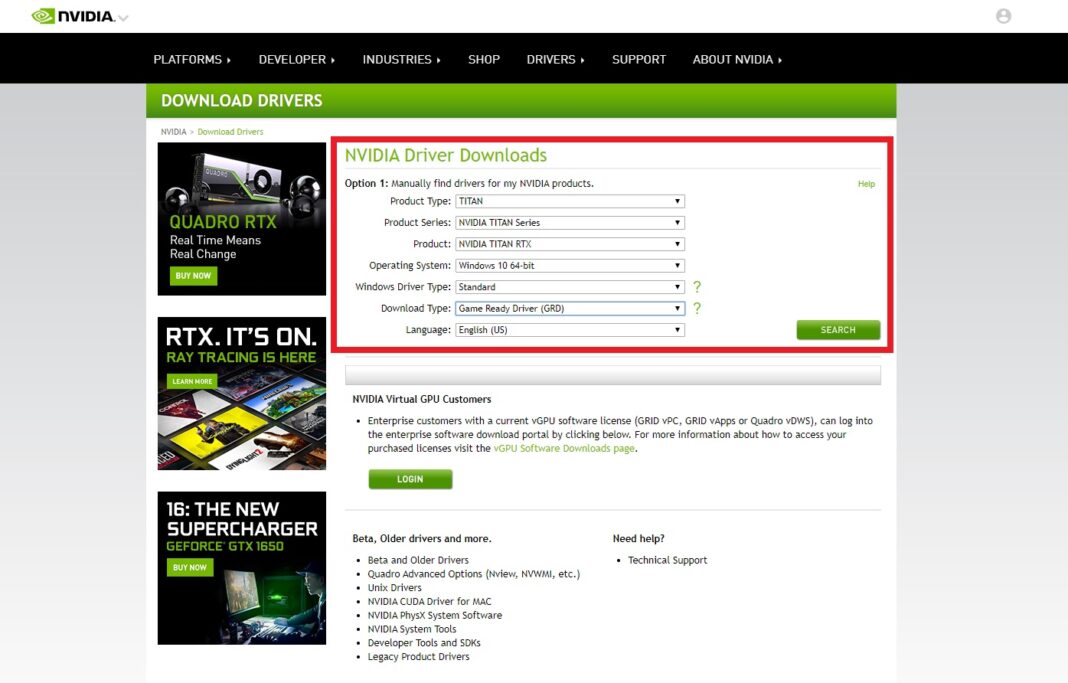Click the 'Need help?' heading
The width and height of the screenshot is (1068, 683).
(x=638, y=539)
